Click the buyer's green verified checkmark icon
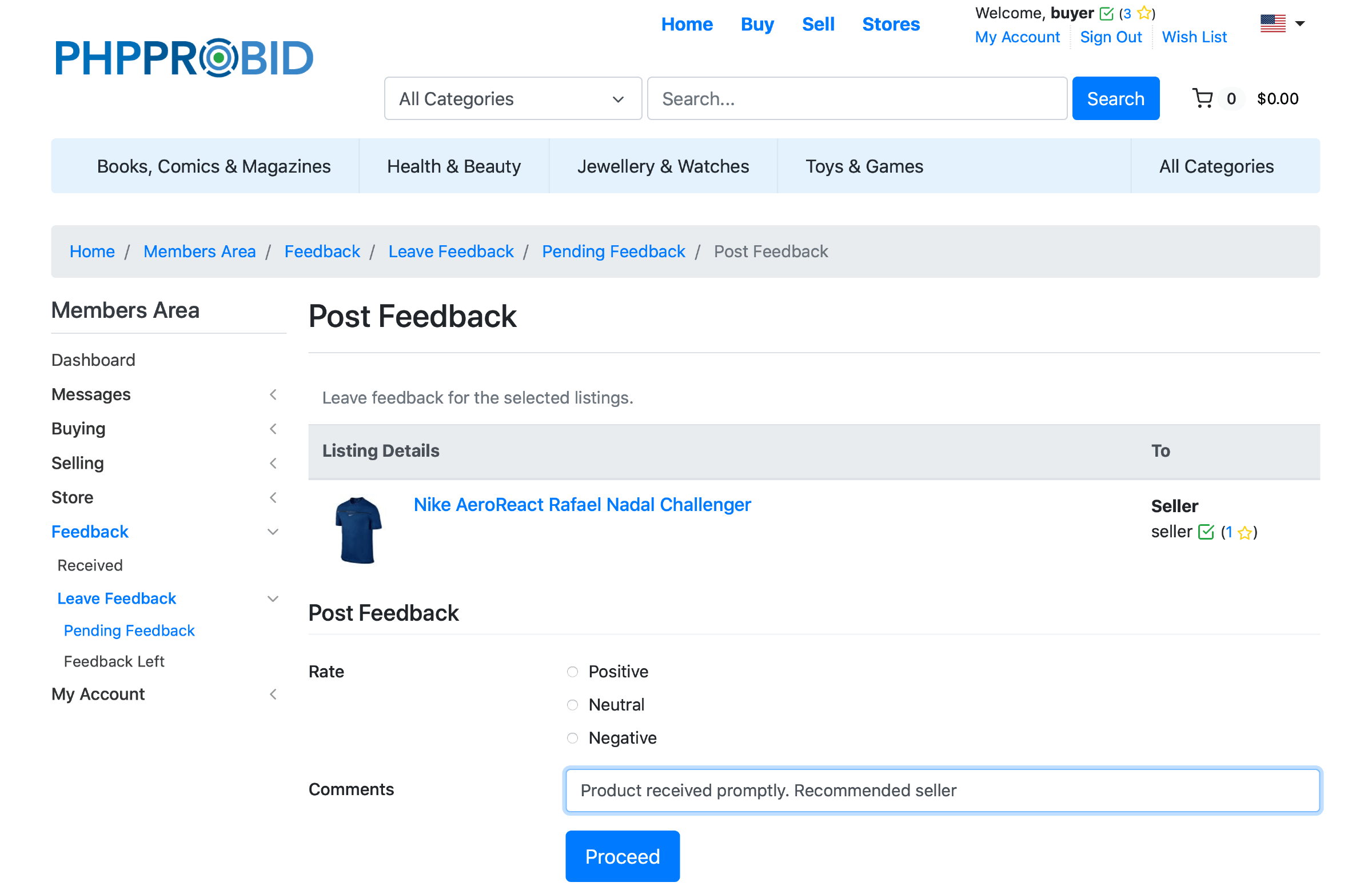This screenshot has height=886, width=1372. pos(1106,13)
